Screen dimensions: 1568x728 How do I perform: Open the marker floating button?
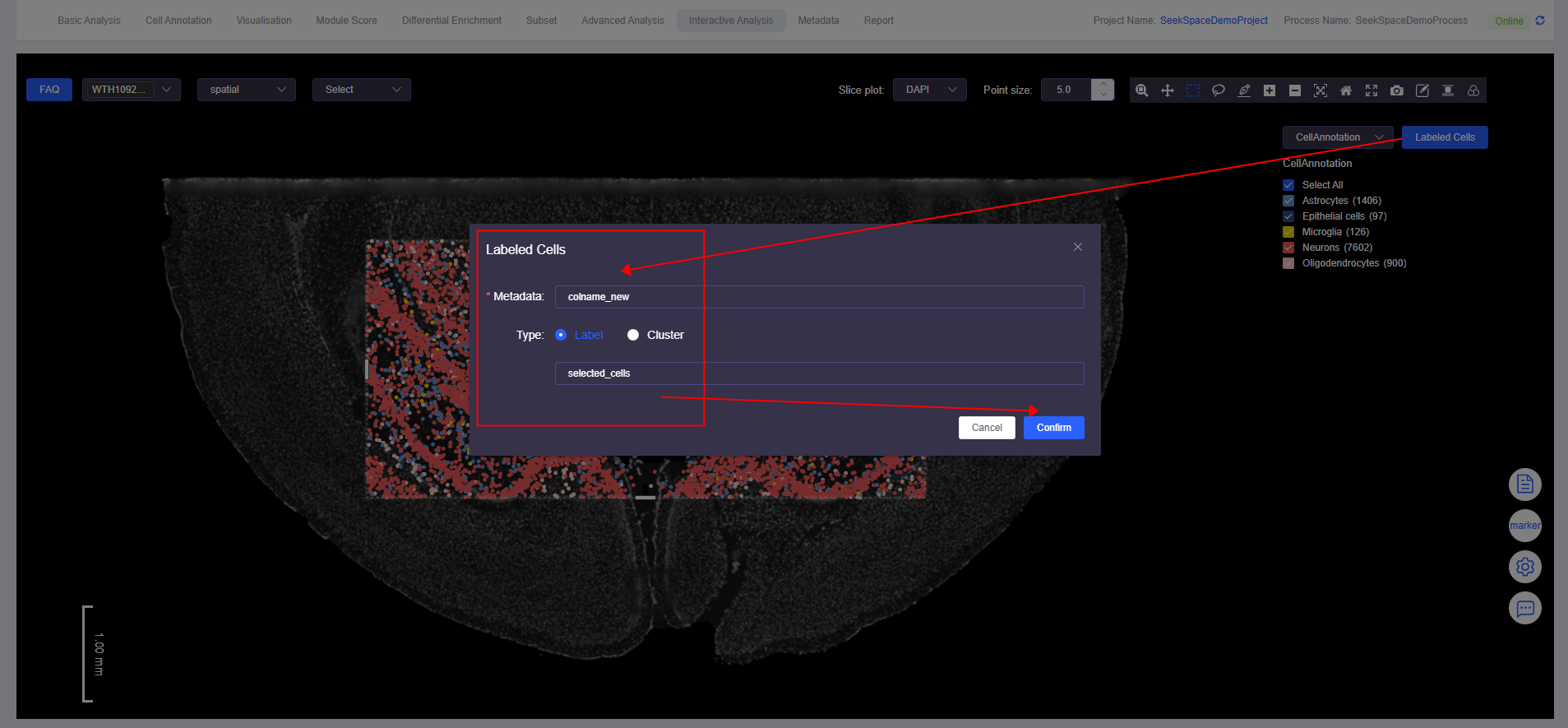click(1524, 526)
